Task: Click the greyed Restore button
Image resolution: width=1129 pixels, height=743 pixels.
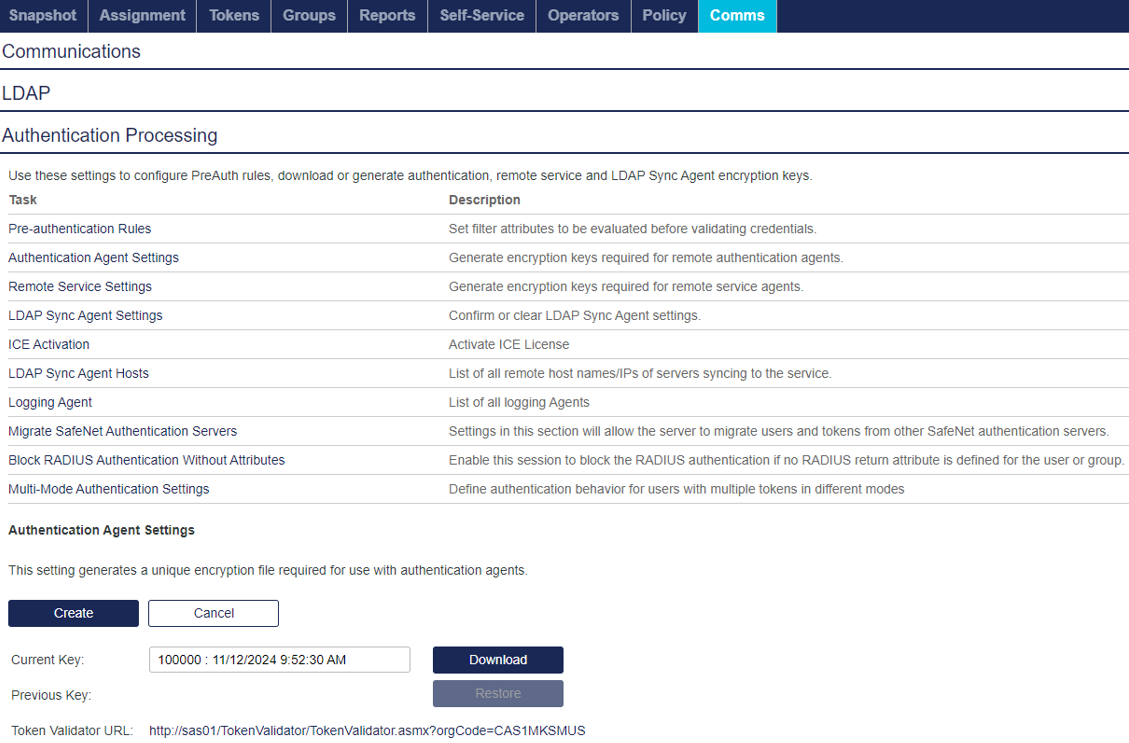Action: (x=498, y=694)
